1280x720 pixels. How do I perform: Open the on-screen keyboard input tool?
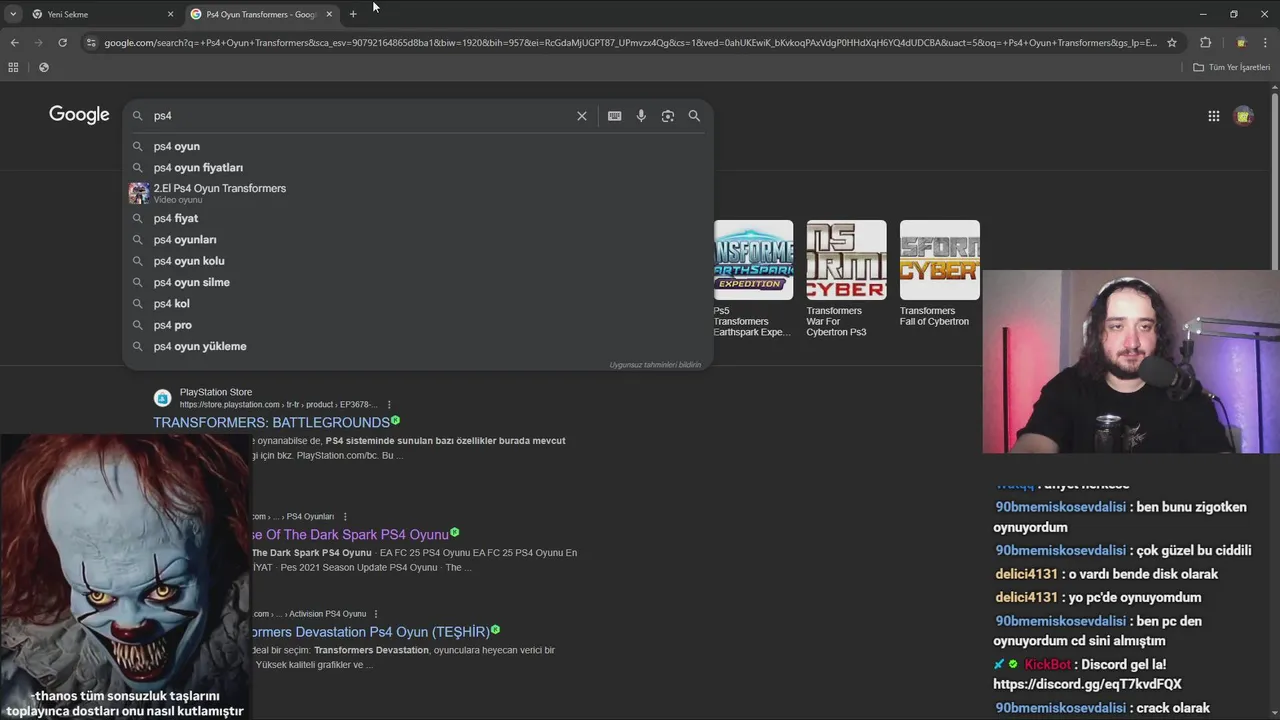point(615,116)
